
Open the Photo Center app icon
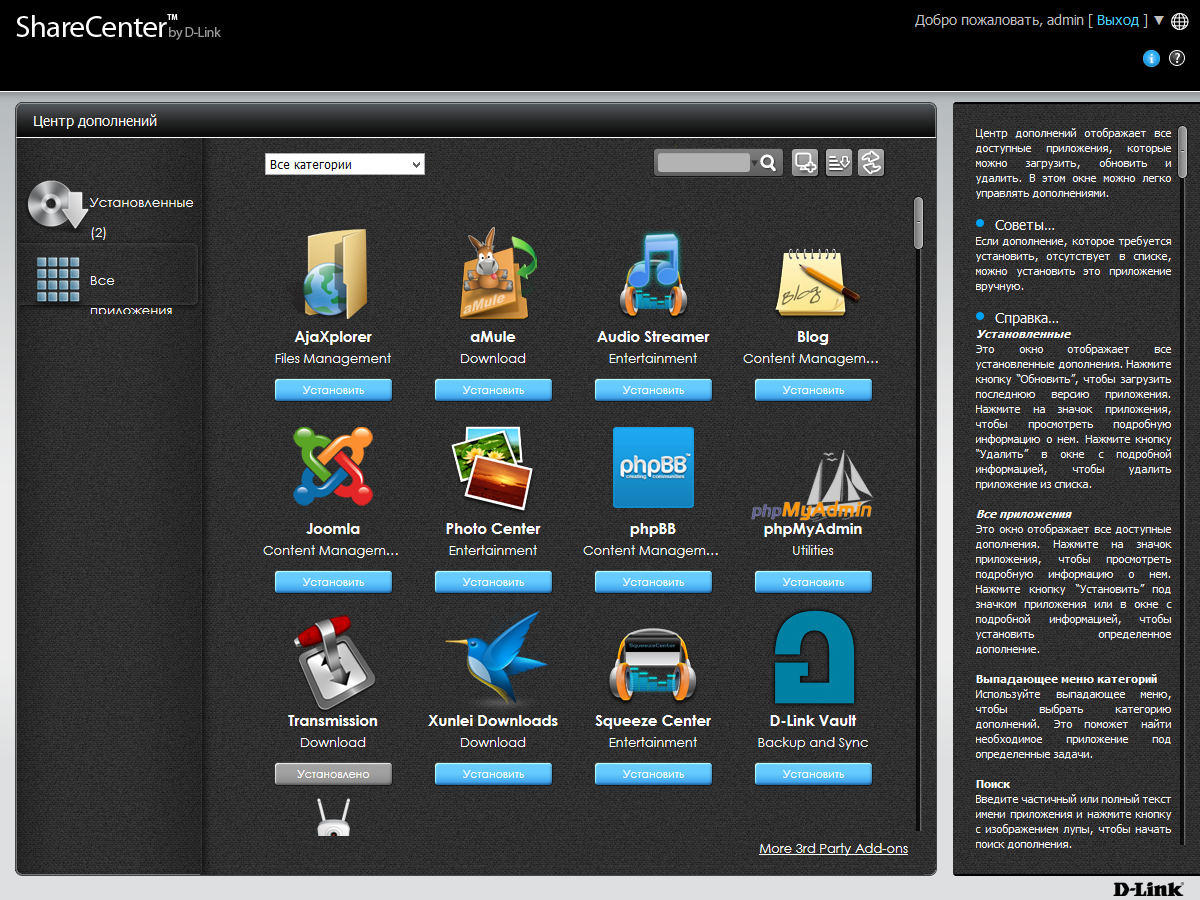pyautogui.click(x=493, y=468)
